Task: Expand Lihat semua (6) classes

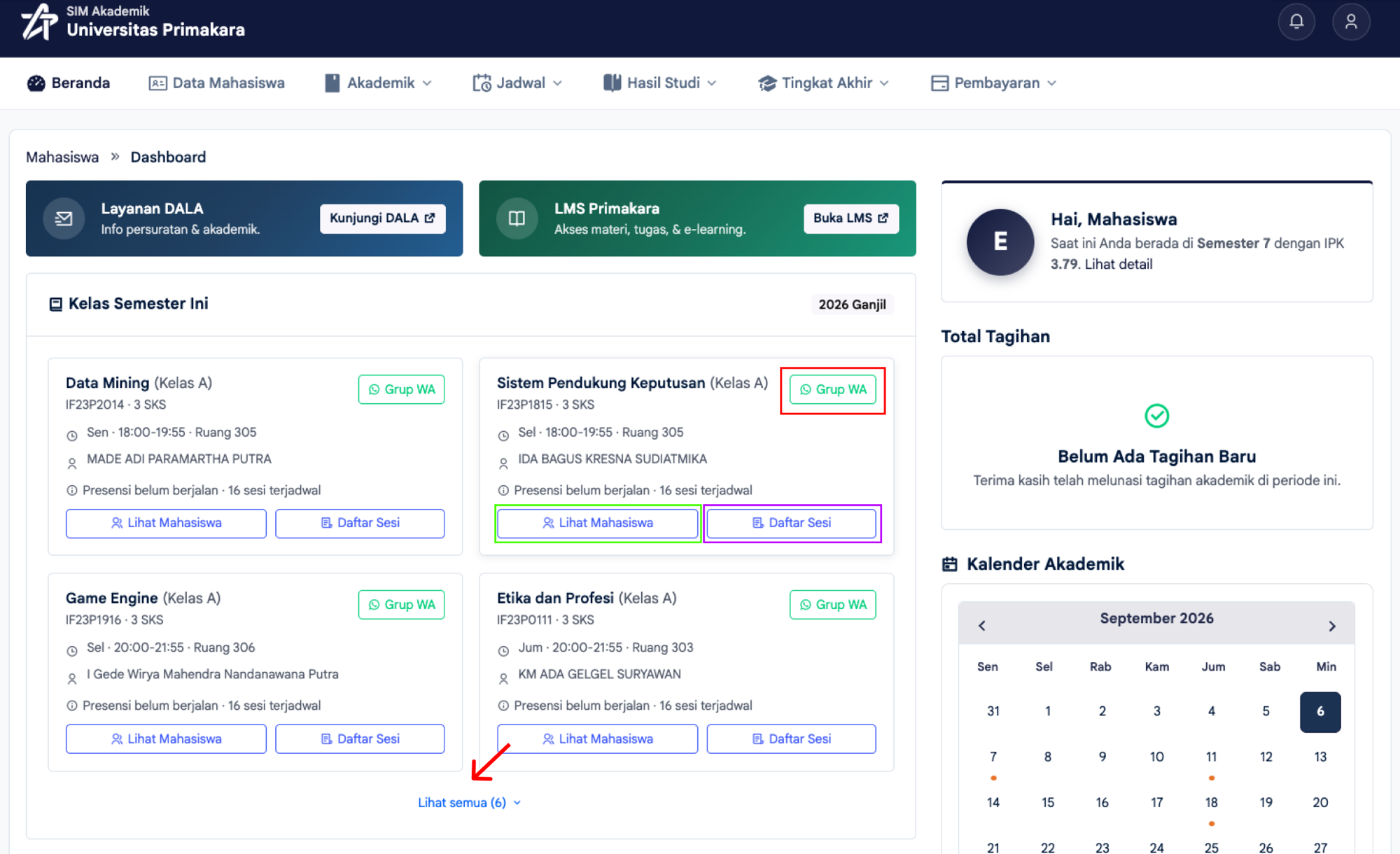Action: (x=469, y=803)
